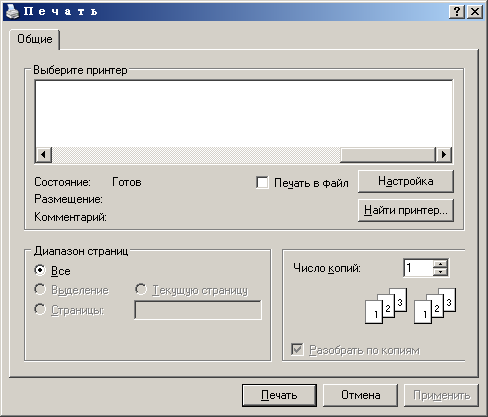Click the Число копий input field
The image size is (488, 417).
418,268
